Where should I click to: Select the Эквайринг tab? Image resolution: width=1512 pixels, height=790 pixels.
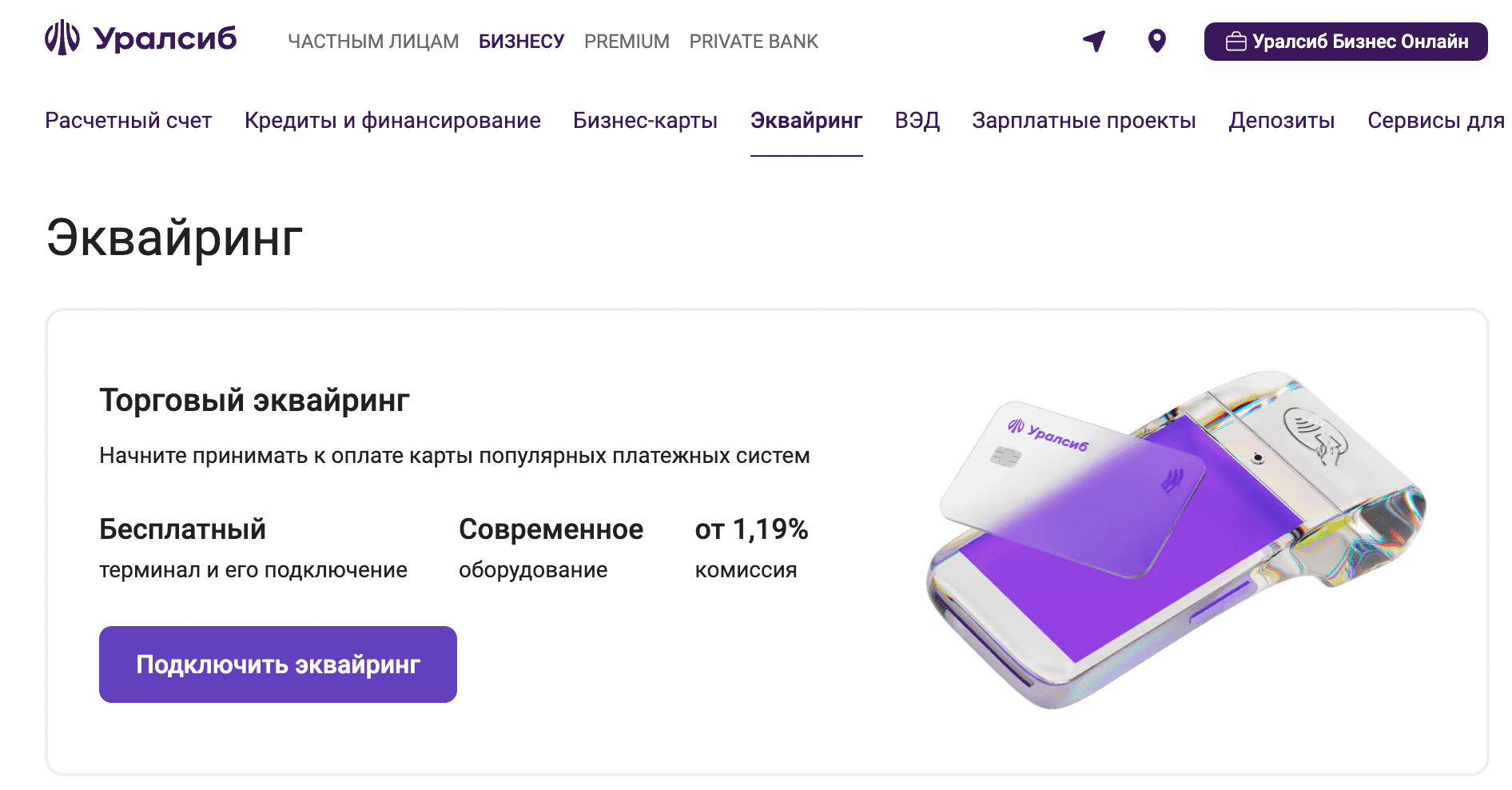click(806, 121)
